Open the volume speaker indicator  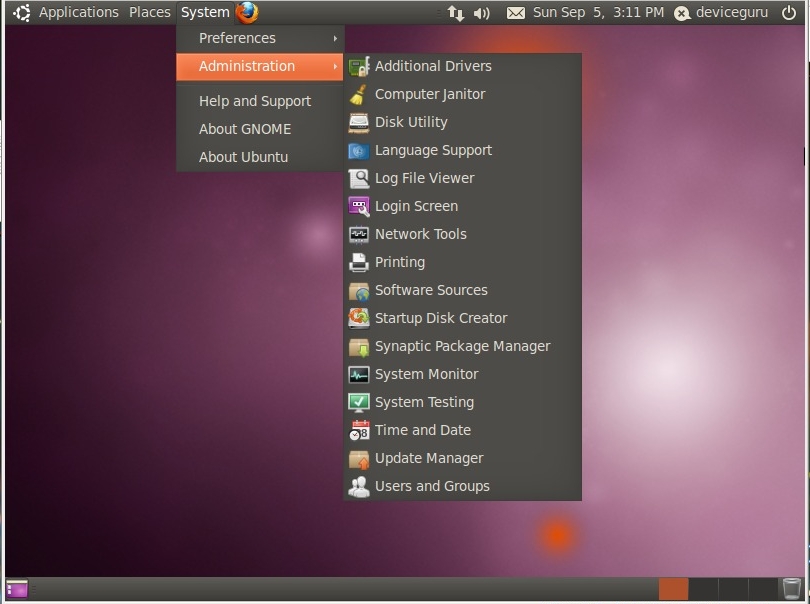coord(481,13)
